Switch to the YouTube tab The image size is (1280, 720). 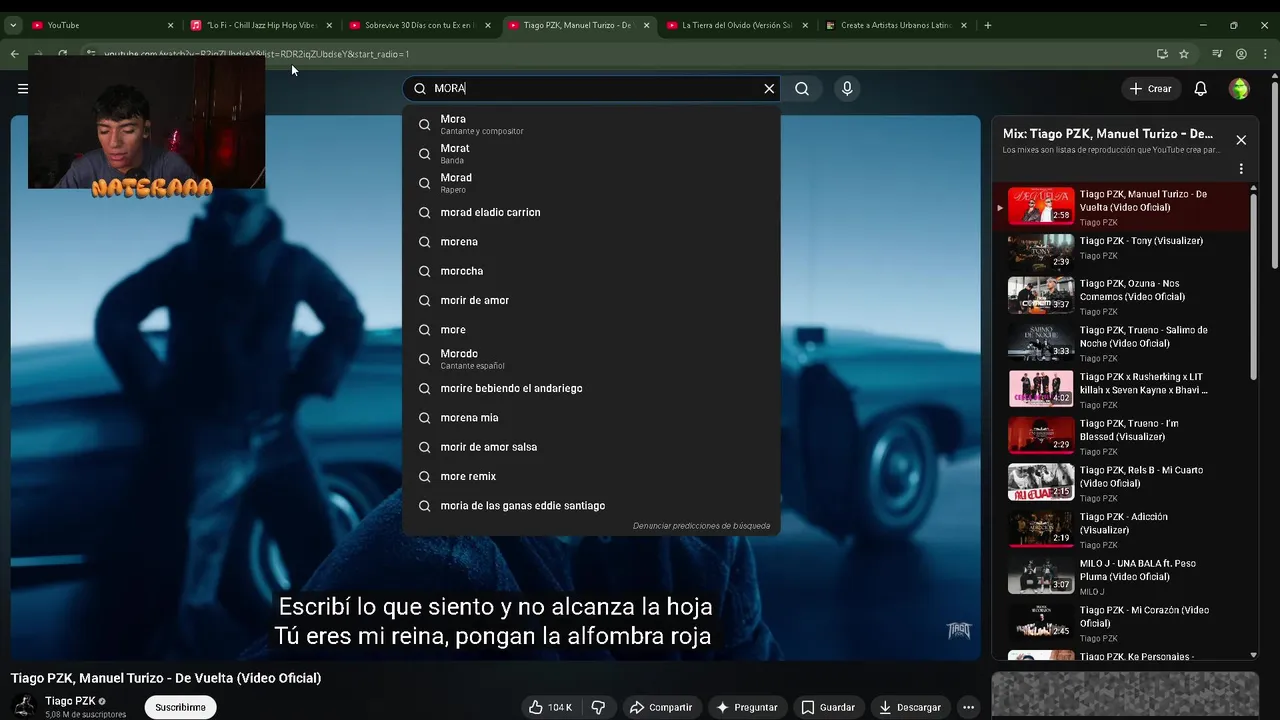tap(100, 25)
